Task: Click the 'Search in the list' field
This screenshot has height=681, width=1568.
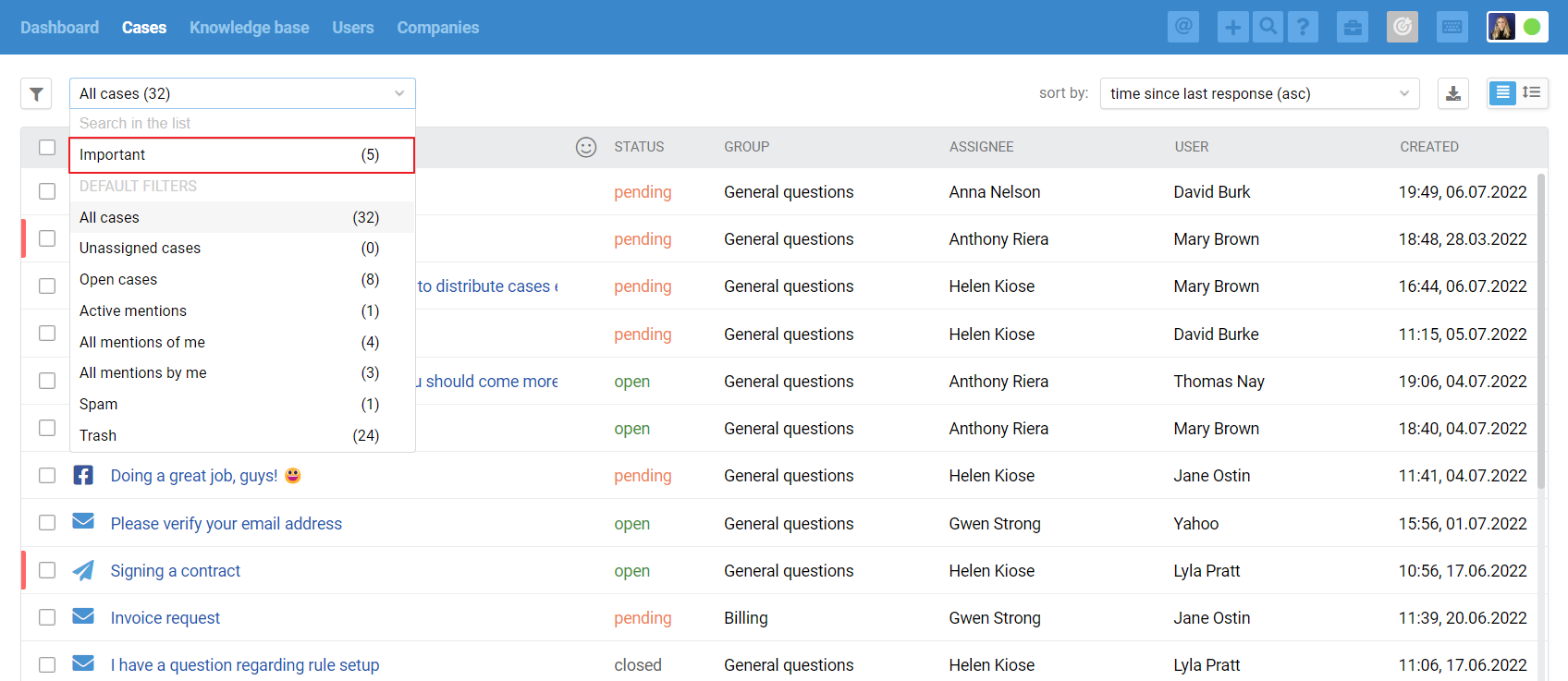Action: point(242,123)
